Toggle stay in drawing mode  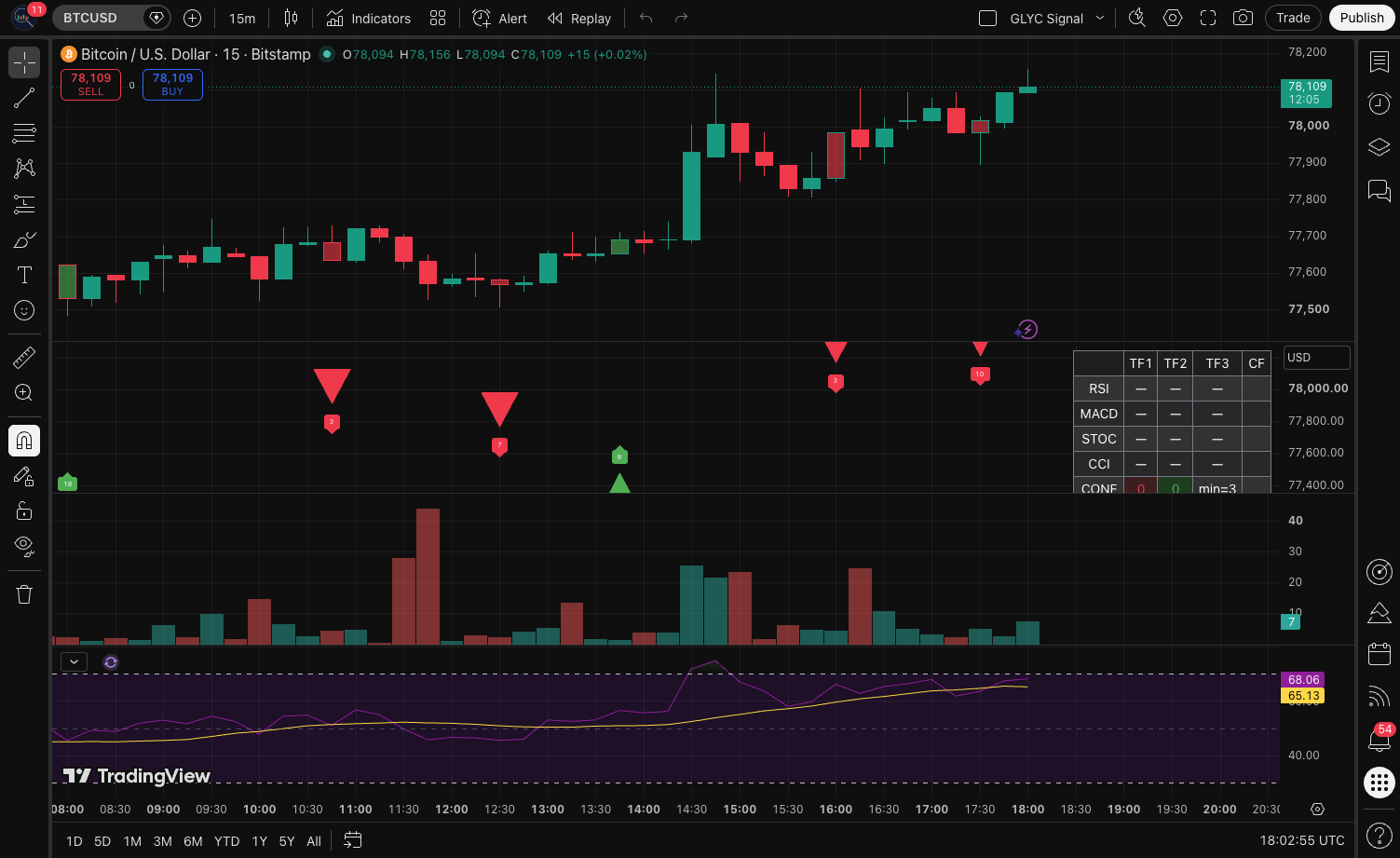pyautogui.click(x=24, y=475)
